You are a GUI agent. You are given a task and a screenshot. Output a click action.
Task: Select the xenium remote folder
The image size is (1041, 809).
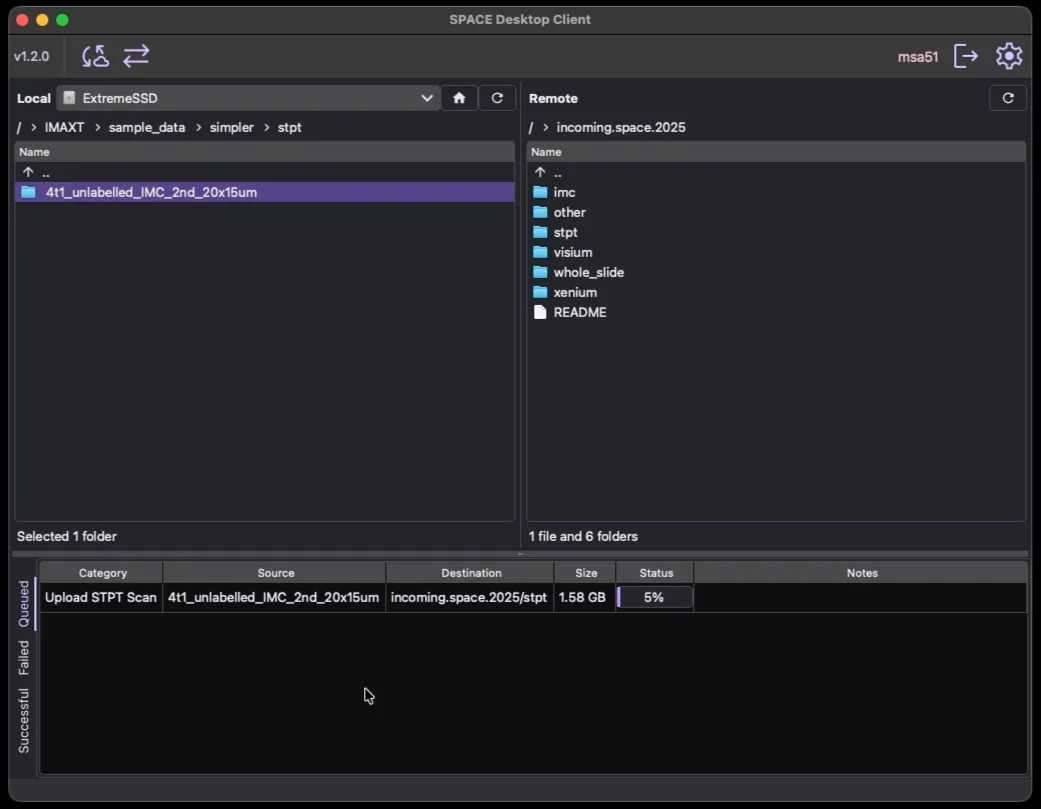[776, 292]
